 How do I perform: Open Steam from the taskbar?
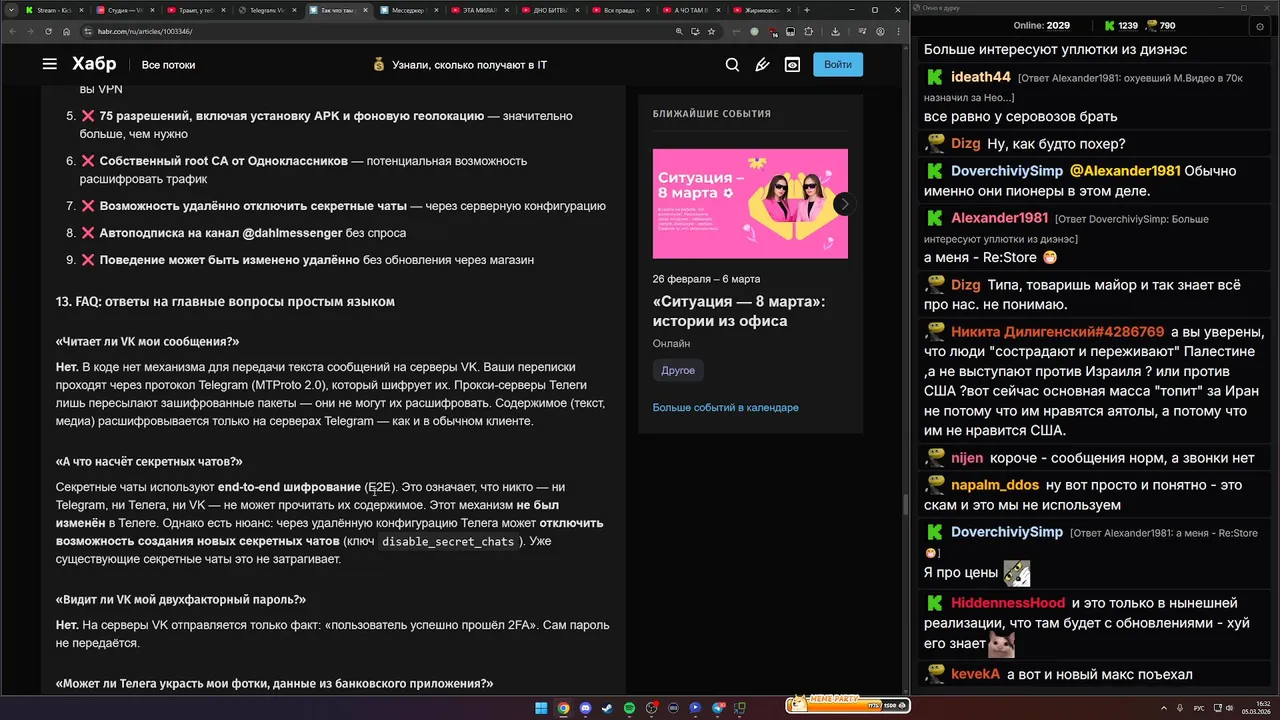[x=607, y=708]
